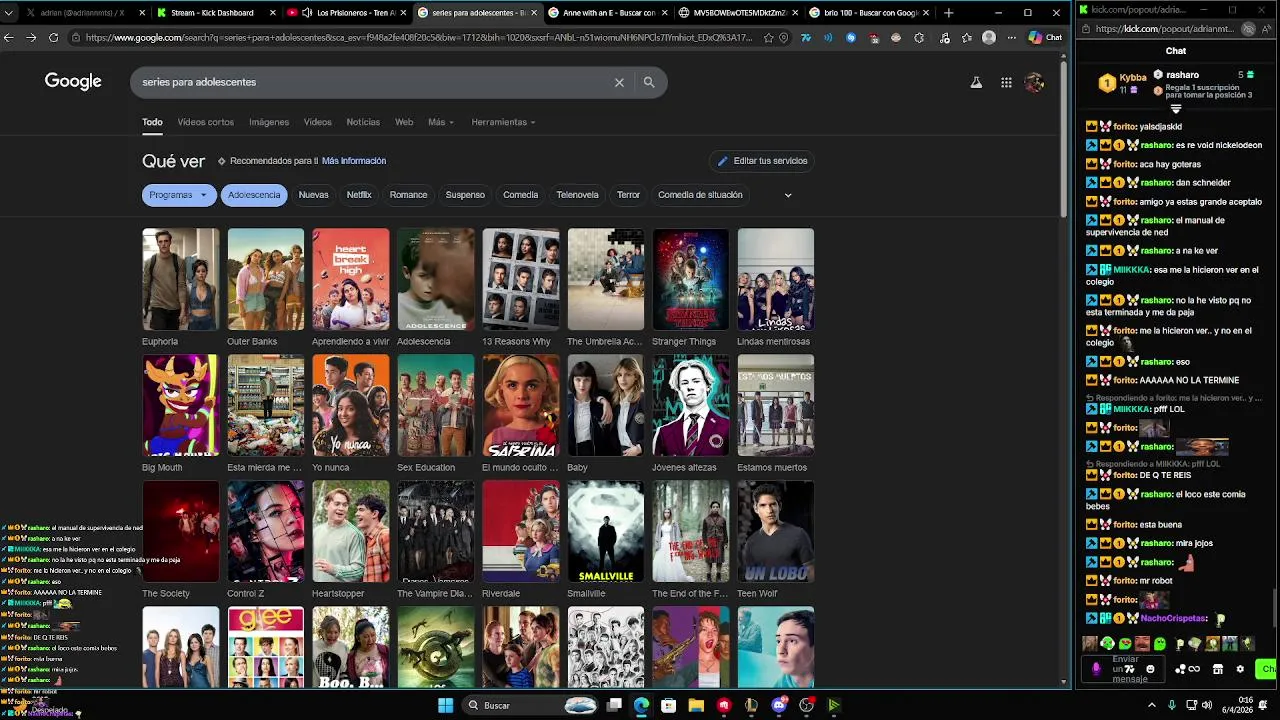The image size is (1280, 720).
Task: Toggle the Netflix filter chip
Action: click(359, 195)
